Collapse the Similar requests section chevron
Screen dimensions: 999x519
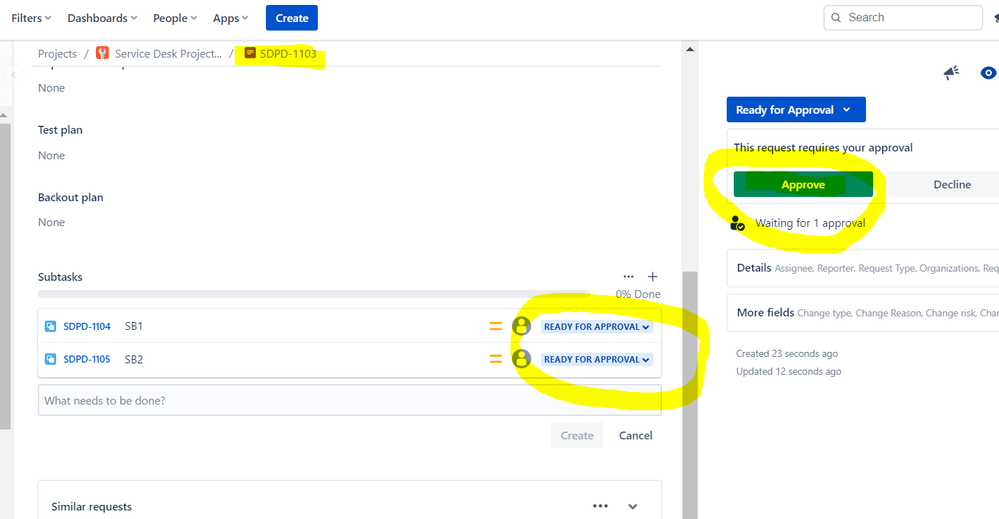pos(633,506)
